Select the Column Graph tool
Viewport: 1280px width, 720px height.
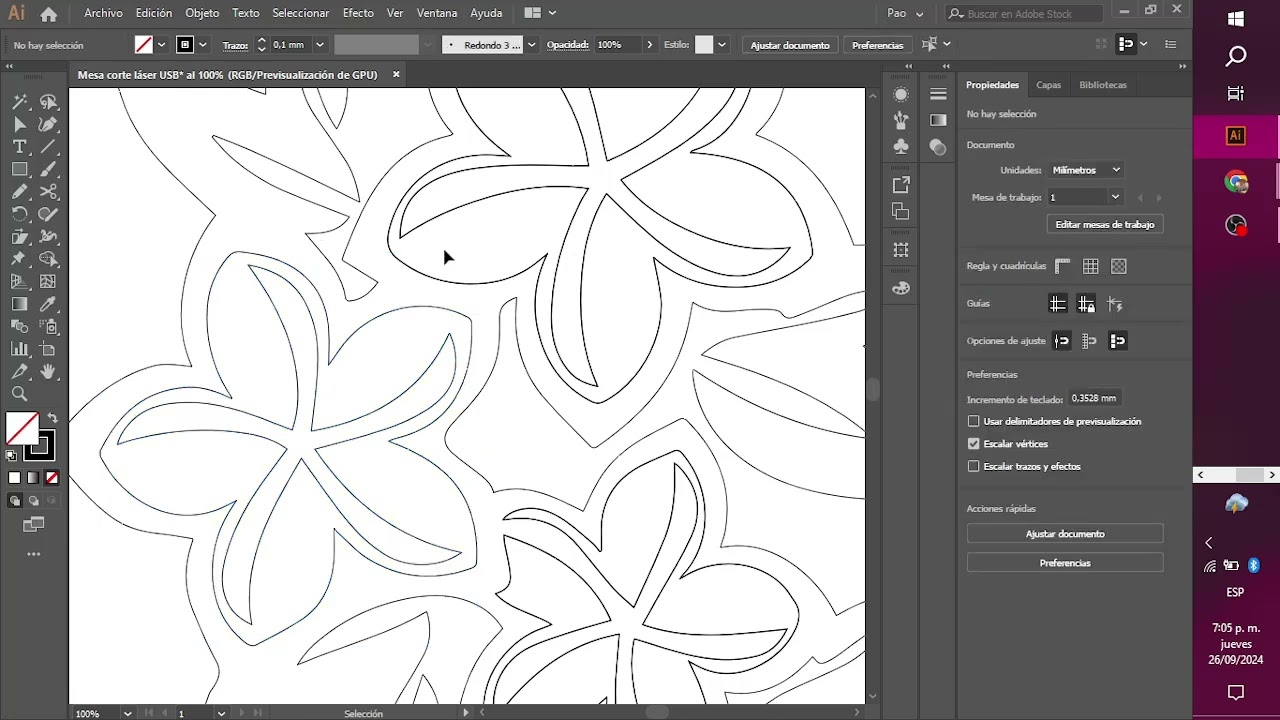(x=19, y=349)
